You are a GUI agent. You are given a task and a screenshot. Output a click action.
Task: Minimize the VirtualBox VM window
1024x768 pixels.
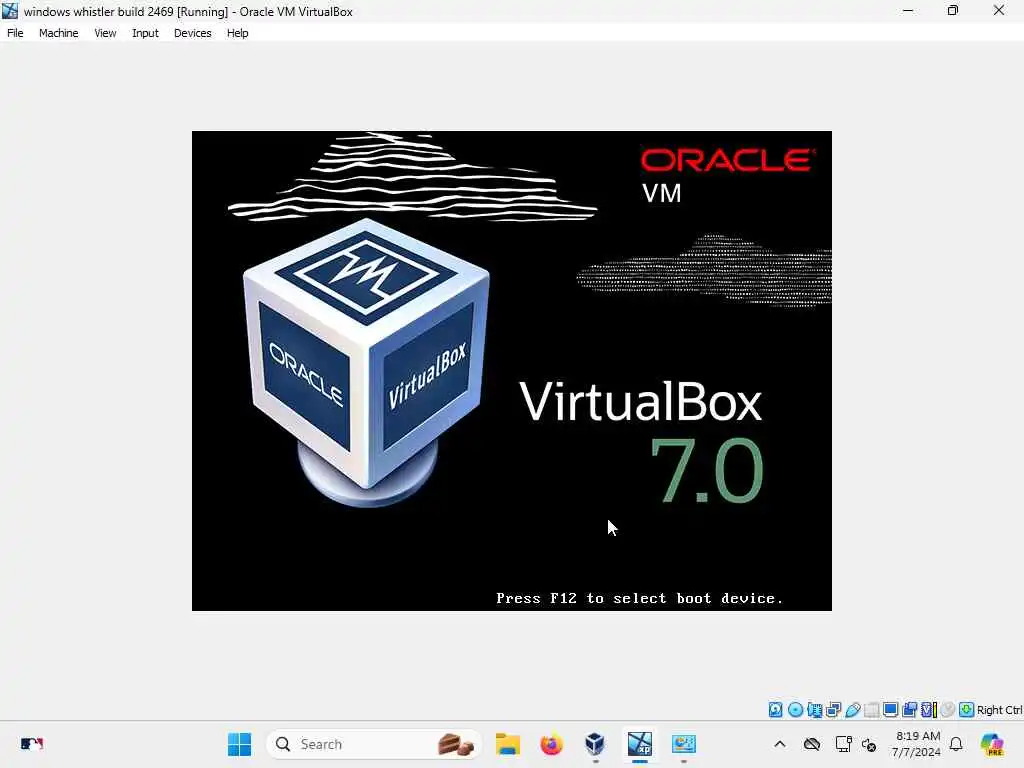(x=908, y=10)
